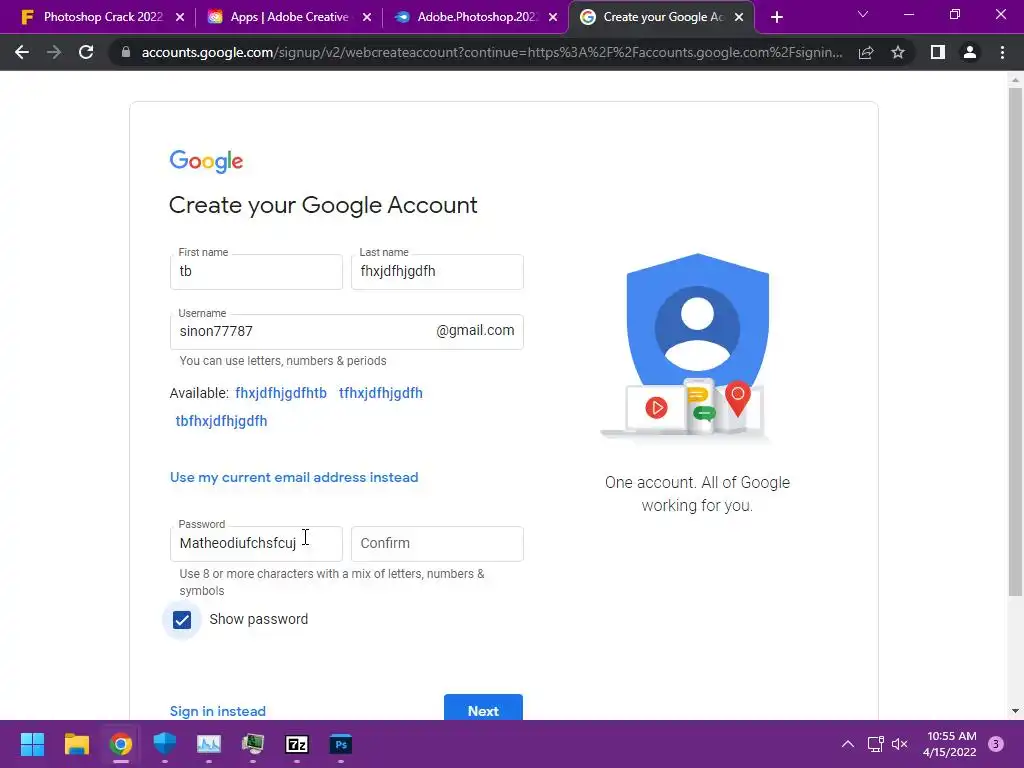Close the Photoshop Crack 2022 tab

pos(180,17)
